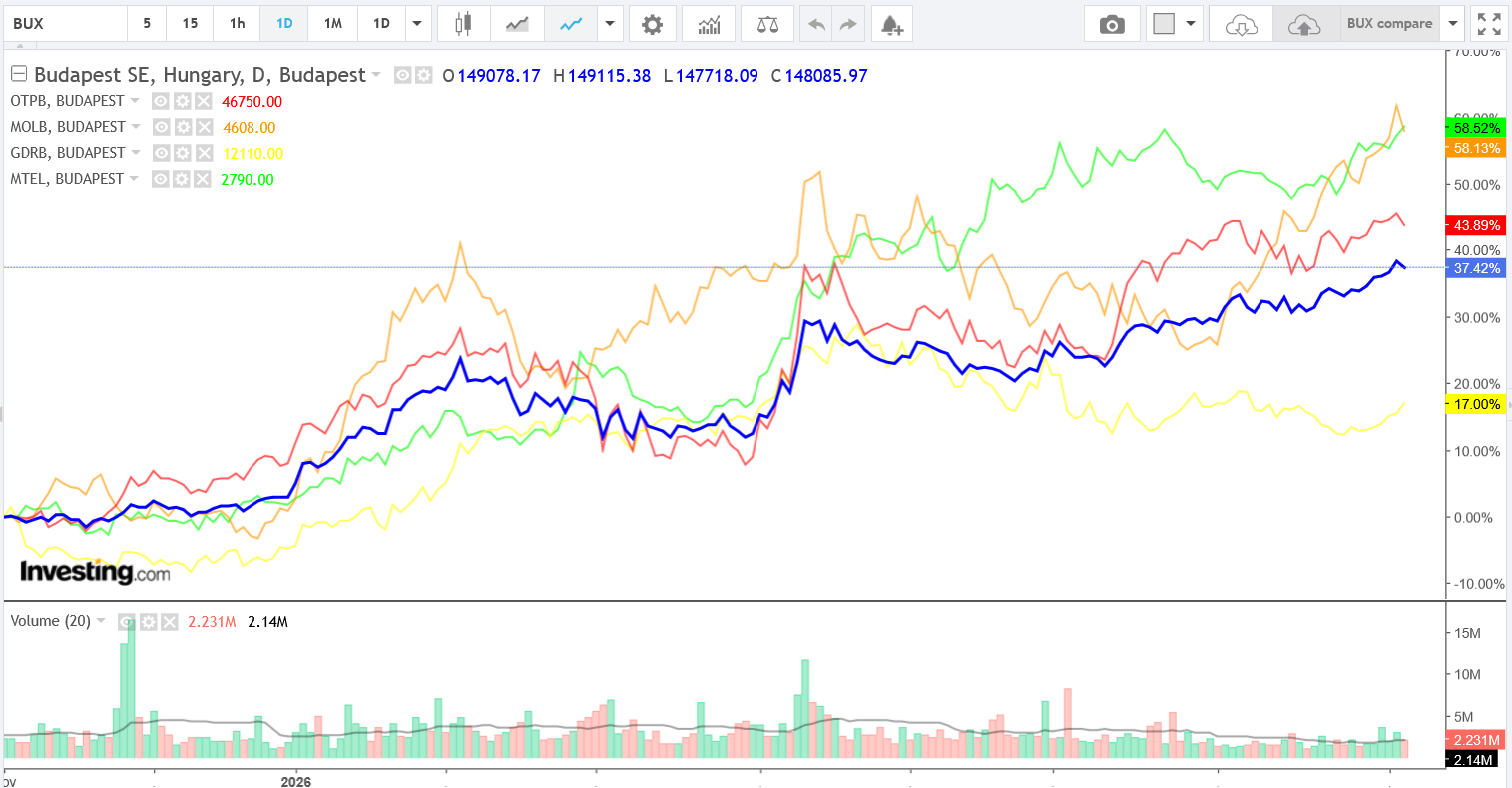Click MOLB value 4608.00

click(250, 128)
